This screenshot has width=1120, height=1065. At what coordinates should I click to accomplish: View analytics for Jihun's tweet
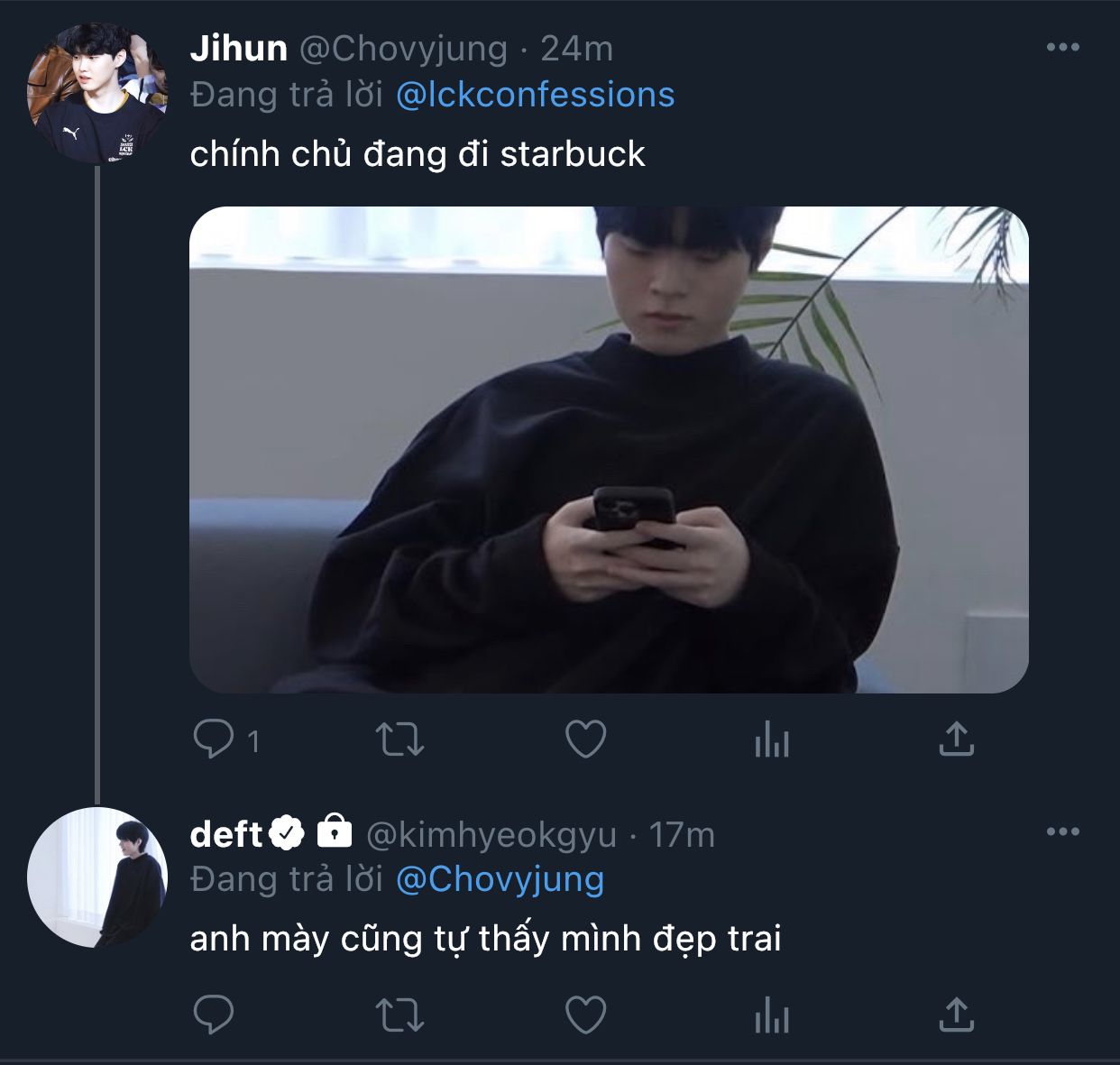(x=771, y=740)
